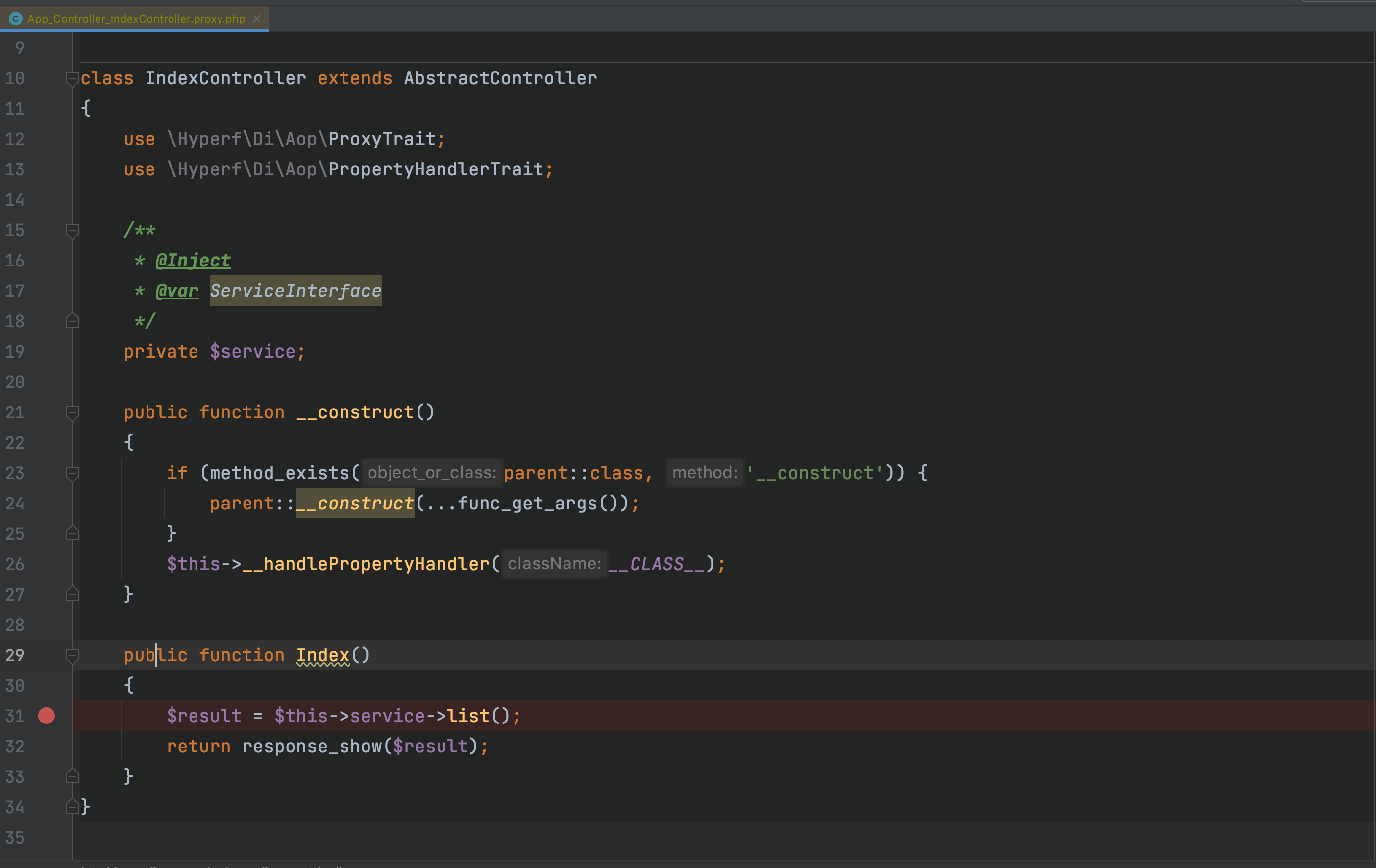Image resolution: width=1376 pixels, height=868 pixels.
Task: Toggle a breakpoint in gutter at line 26
Action: [x=46, y=564]
